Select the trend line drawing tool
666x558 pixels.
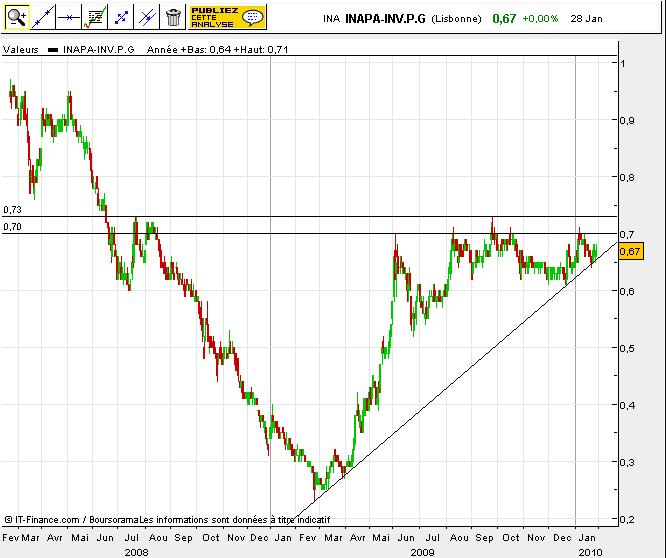coord(43,17)
